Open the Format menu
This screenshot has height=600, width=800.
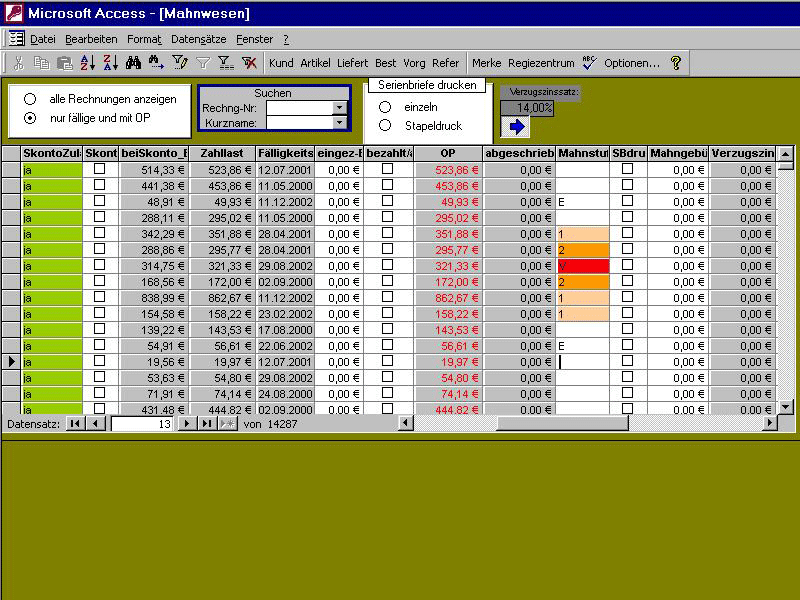(144, 39)
